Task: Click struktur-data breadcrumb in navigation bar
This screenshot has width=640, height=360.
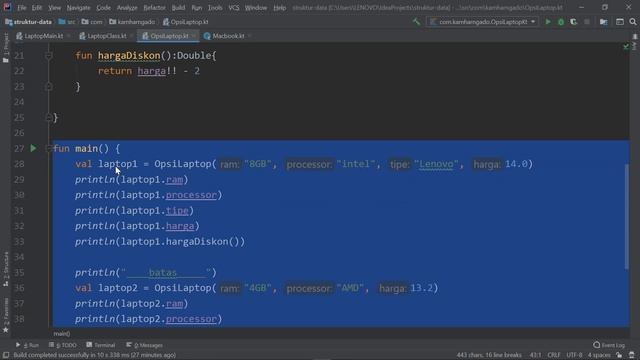Action: point(29,22)
